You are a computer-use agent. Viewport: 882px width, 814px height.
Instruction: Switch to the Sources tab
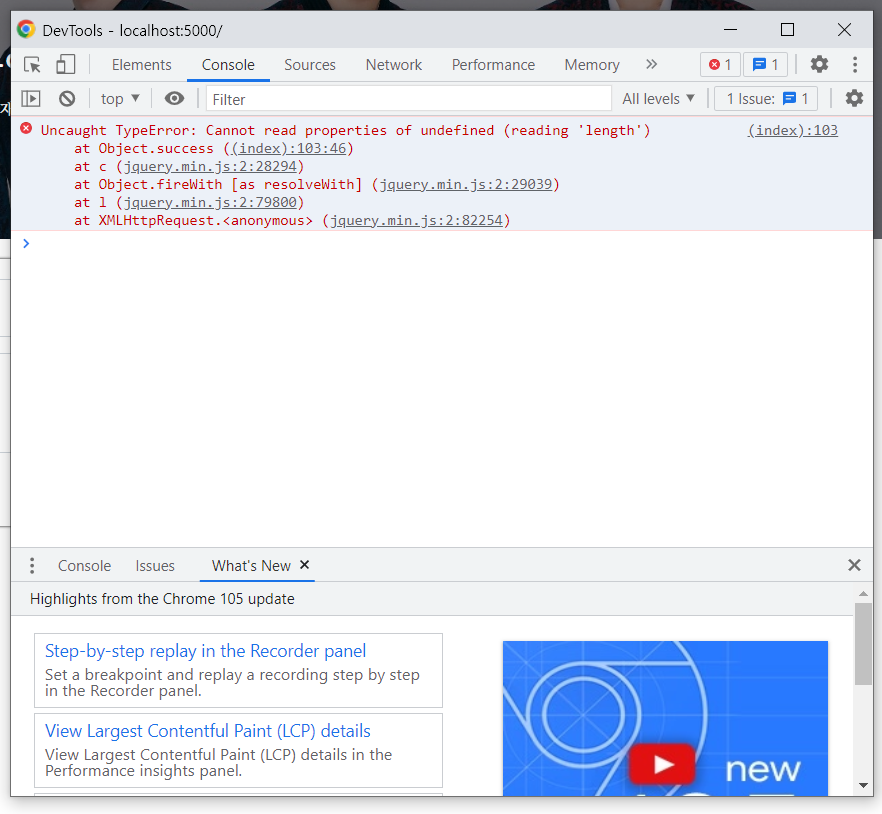click(x=309, y=65)
